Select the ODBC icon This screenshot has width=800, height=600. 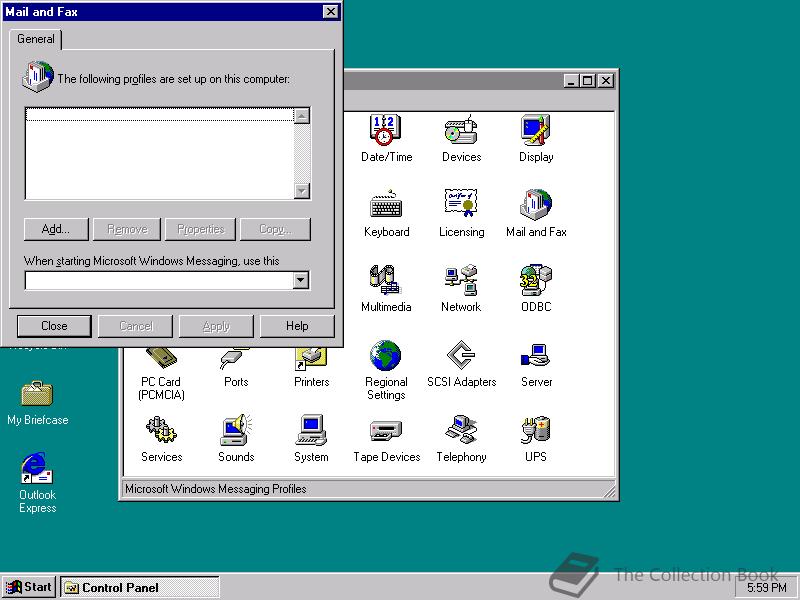point(536,288)
